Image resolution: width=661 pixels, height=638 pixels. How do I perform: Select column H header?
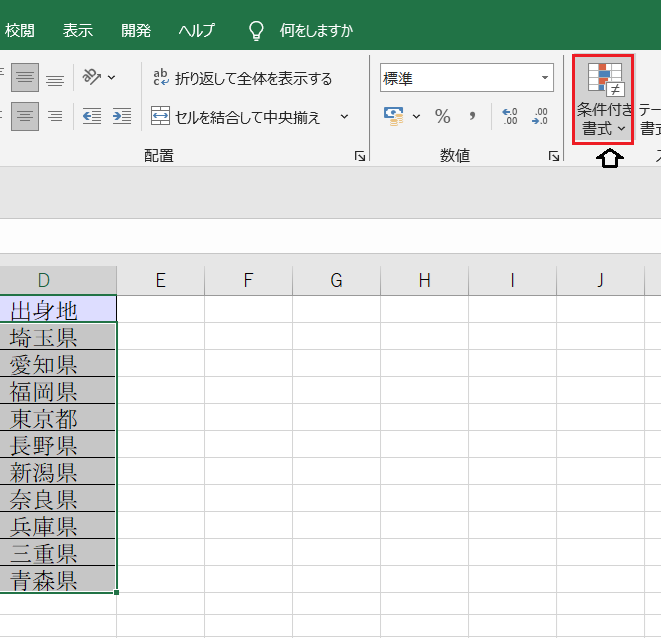pos(425,280)
